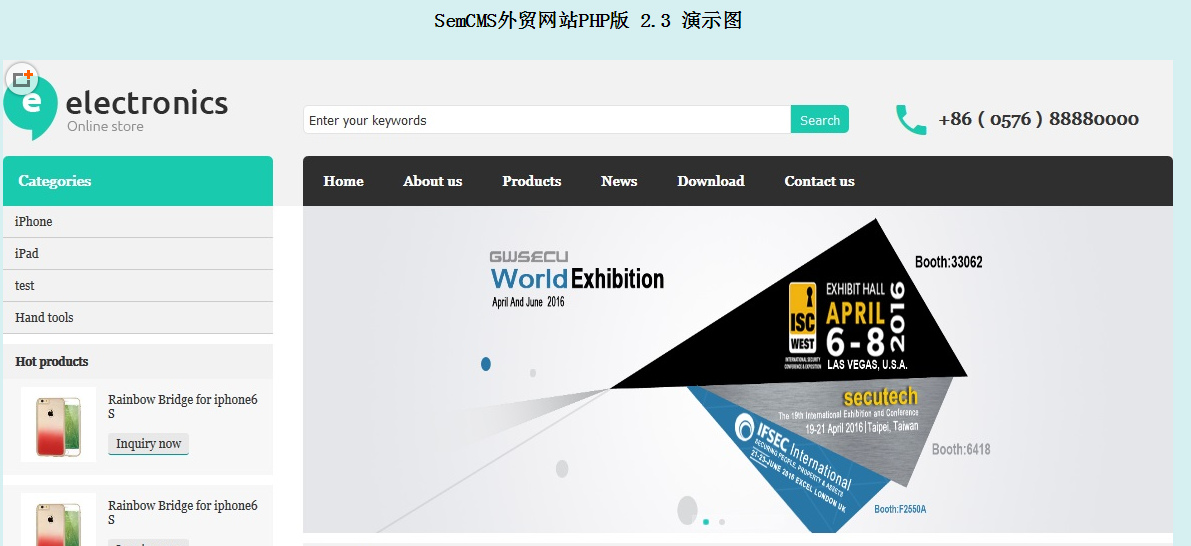This screenshot has height=546, width=1191.
Task: Click the Search button
Action: (x=820, y=120)
